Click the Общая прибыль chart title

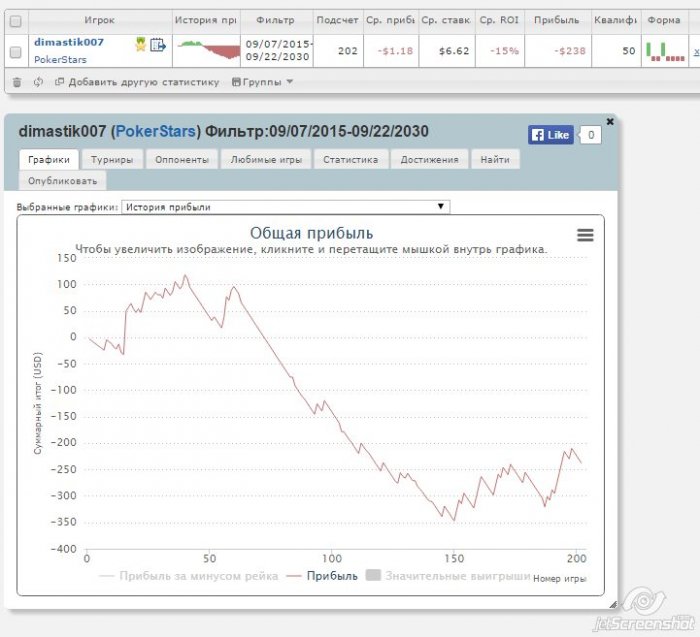[311, 233]
